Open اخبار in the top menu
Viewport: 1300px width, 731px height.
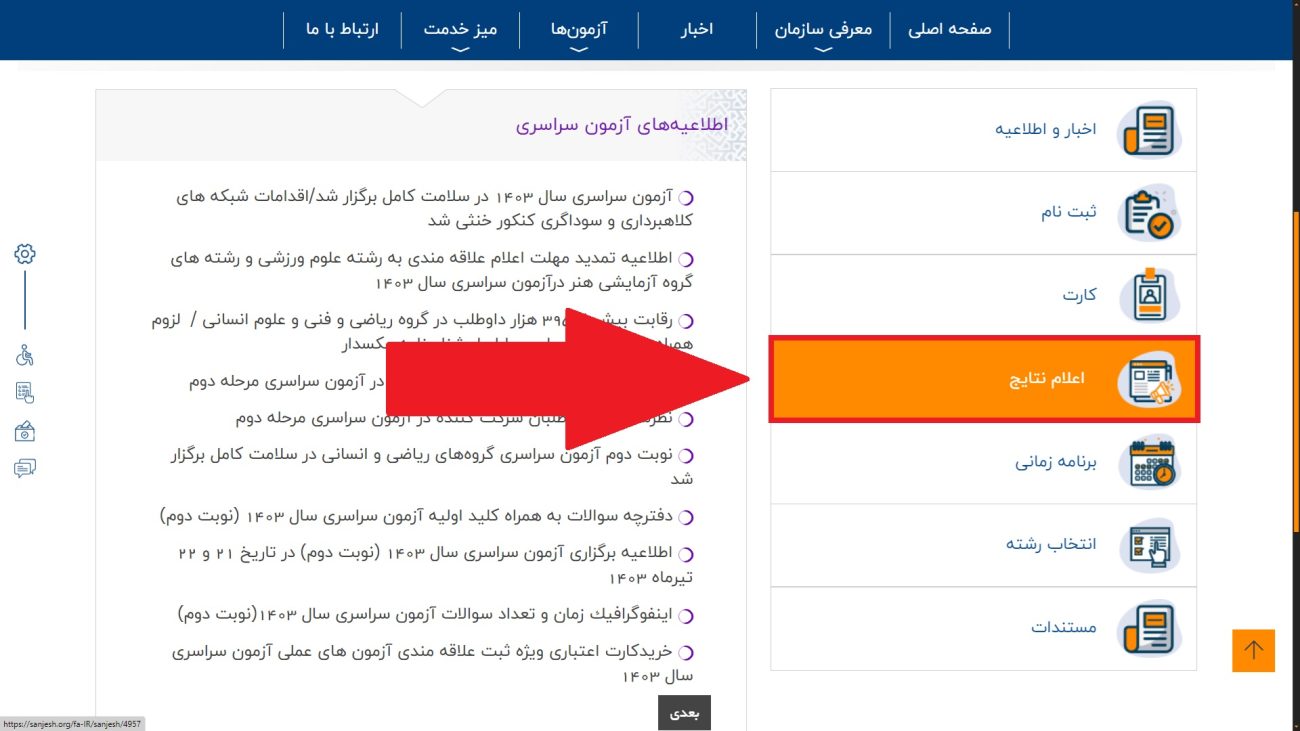[x=697, y=29]
